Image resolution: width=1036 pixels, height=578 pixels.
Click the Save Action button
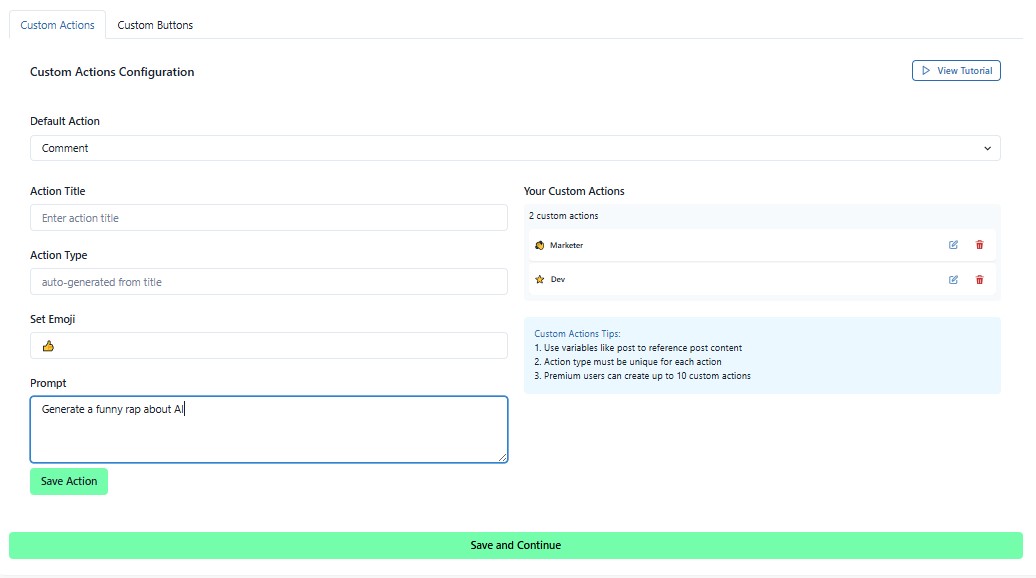(68, 481)
